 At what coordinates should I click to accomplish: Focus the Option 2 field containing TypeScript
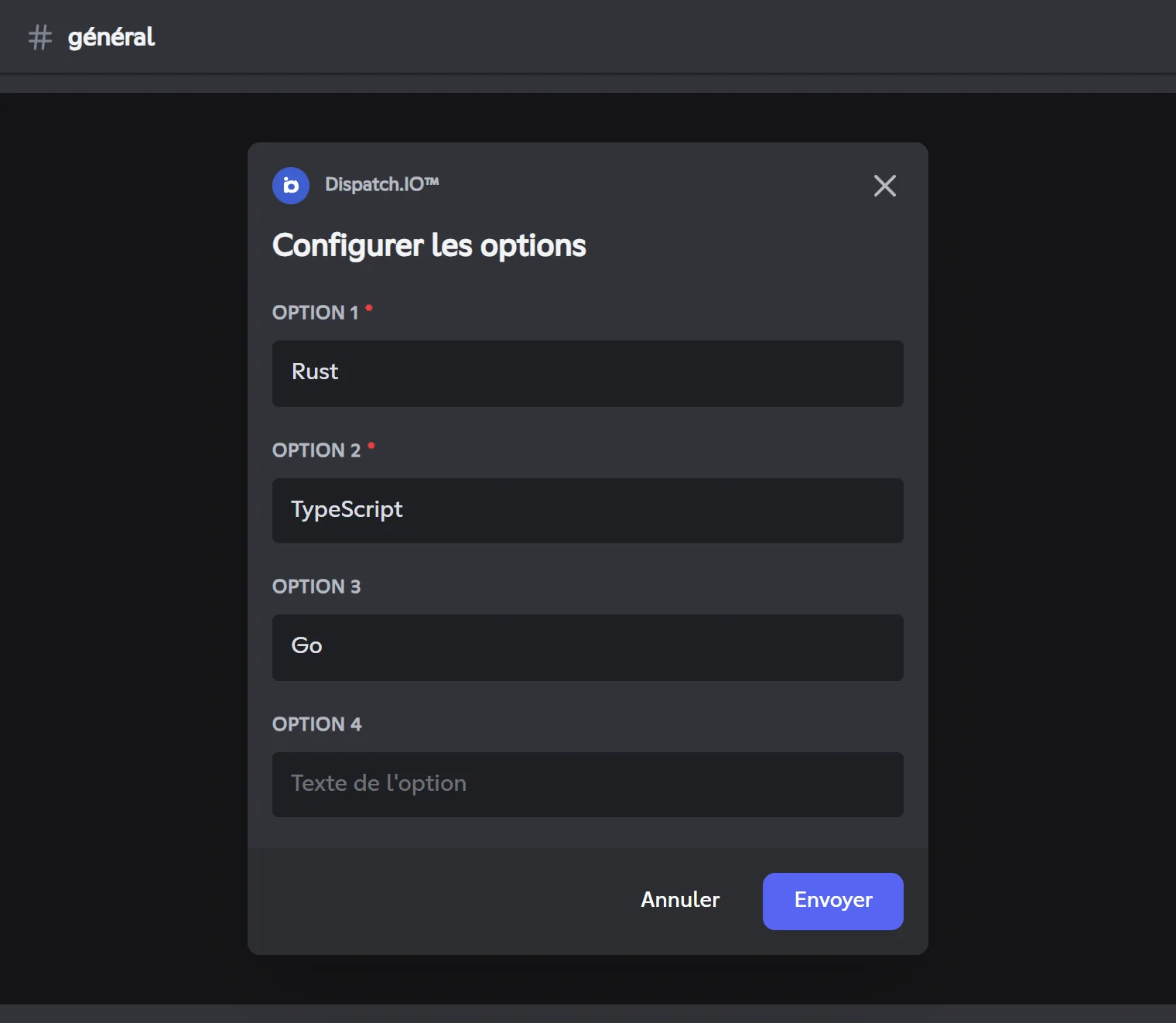coord(588,511)
